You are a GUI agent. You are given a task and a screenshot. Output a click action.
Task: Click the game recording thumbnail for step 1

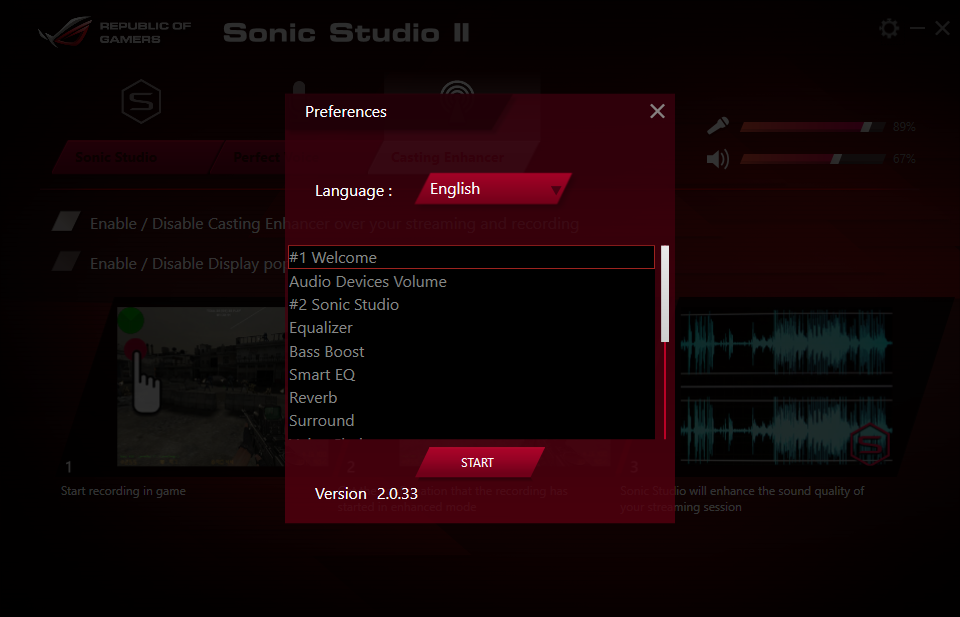pyautogui.click(x=201, y=386)
